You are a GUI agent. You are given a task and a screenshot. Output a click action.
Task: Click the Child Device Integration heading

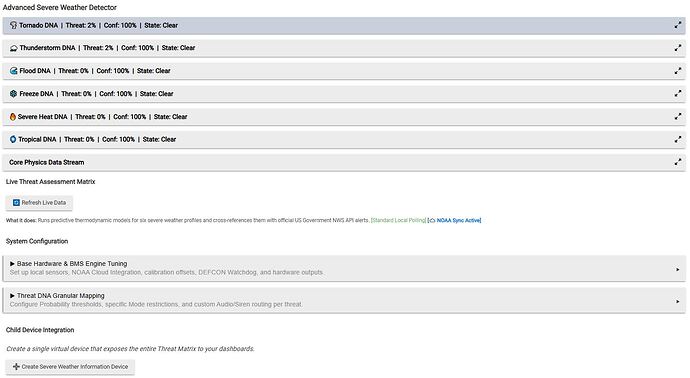40,330
